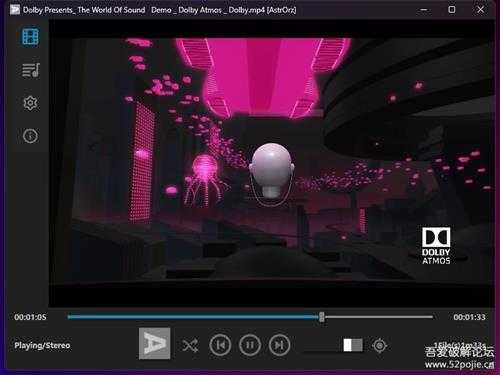Open the video view film icon
The width and height of the screenshot is (500, 375).
tap(30, 36)
